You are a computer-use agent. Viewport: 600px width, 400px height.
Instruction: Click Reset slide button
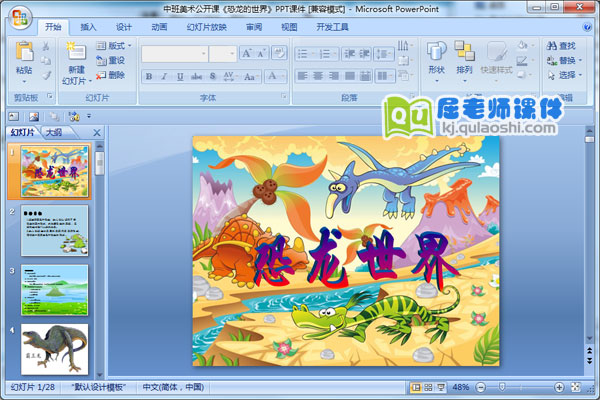point(111,60)
